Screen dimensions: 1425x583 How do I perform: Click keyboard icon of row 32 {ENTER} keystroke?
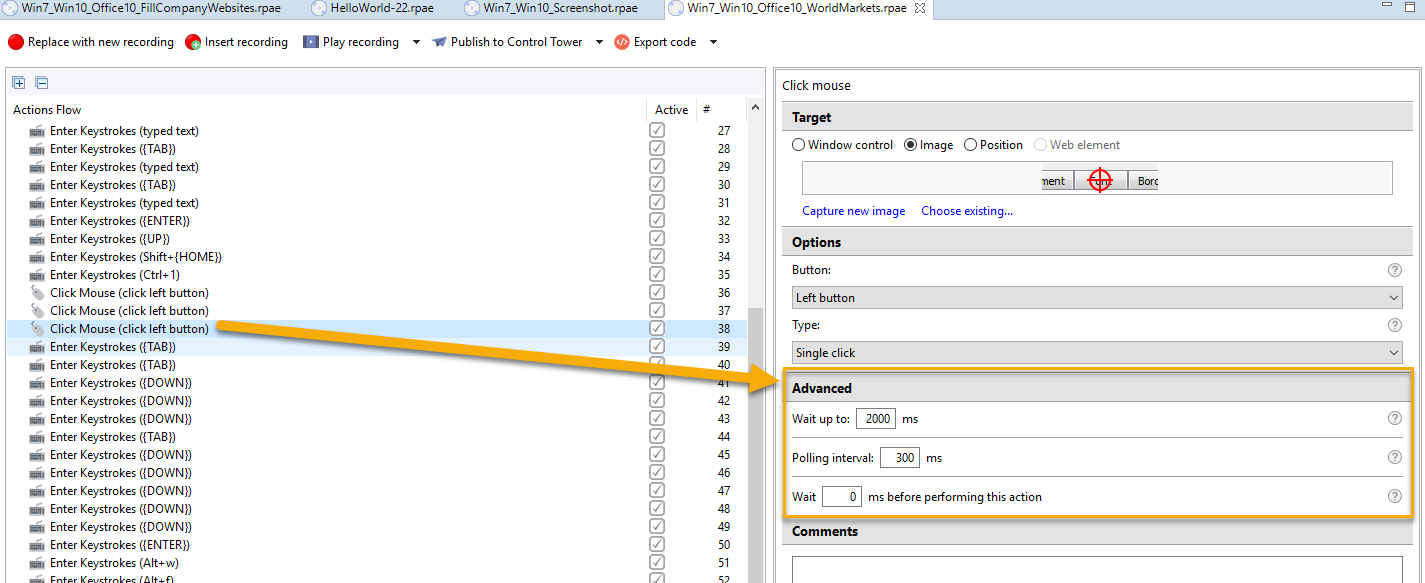(37, 221)
